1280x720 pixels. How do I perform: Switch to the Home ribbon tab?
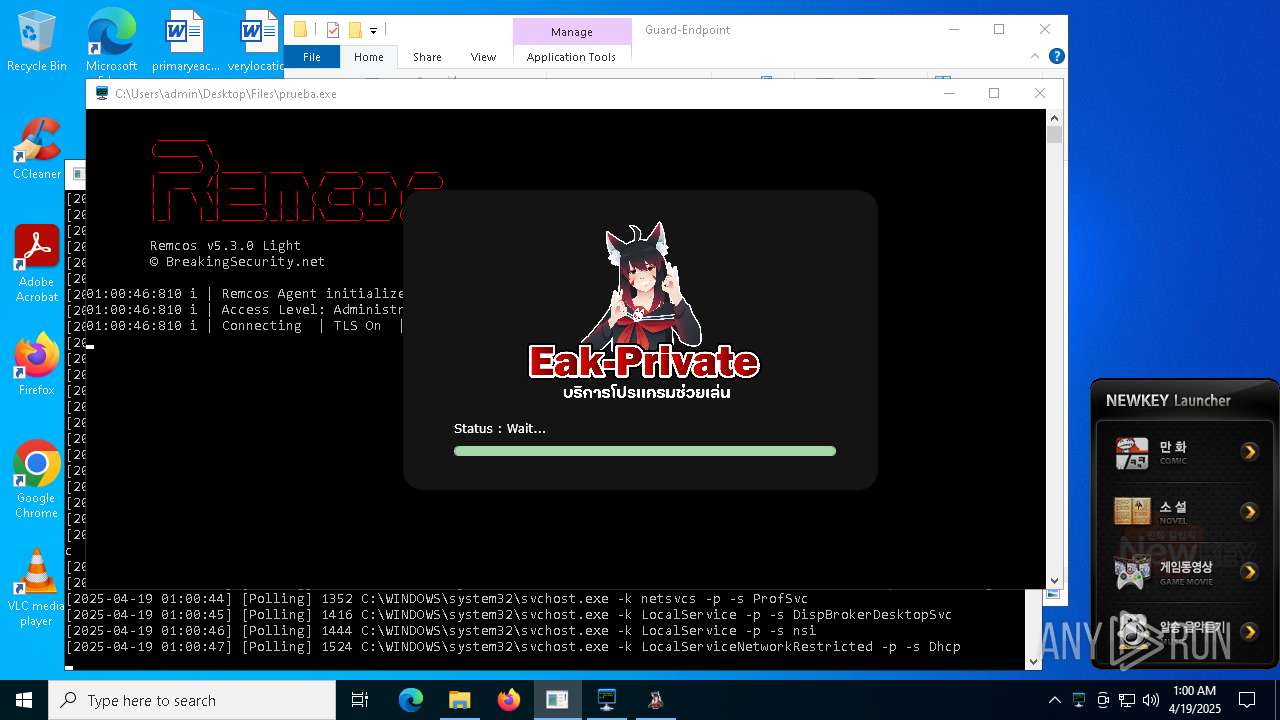(369, 57)
